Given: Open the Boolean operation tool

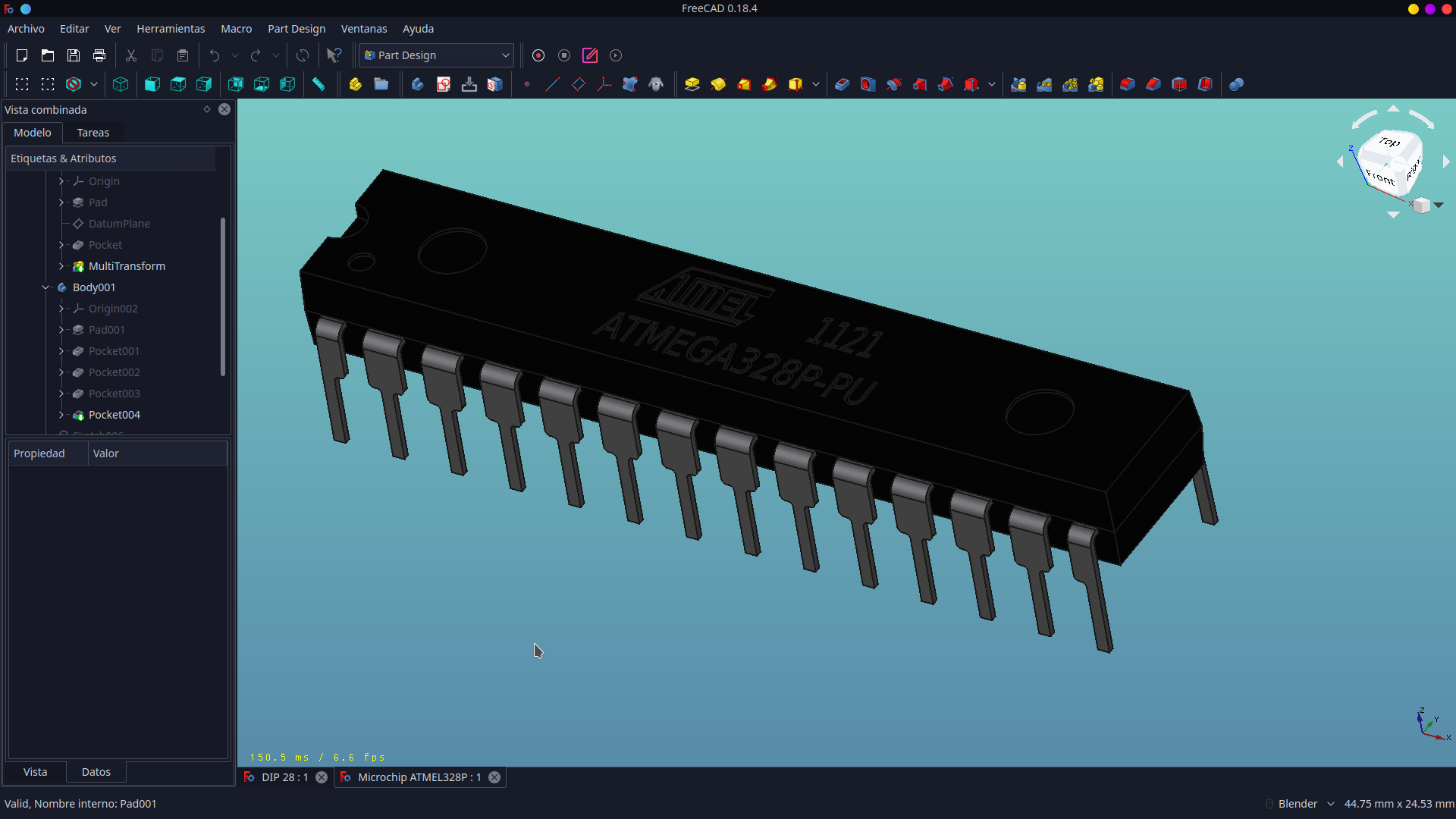Looking at the screenshot, I should click(x=1236, y=84).
